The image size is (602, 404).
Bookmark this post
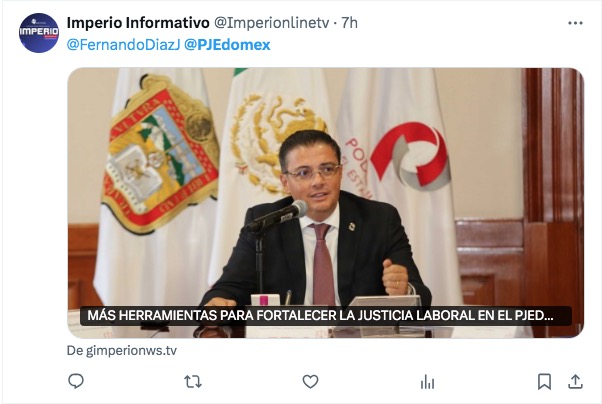(544, 382)
